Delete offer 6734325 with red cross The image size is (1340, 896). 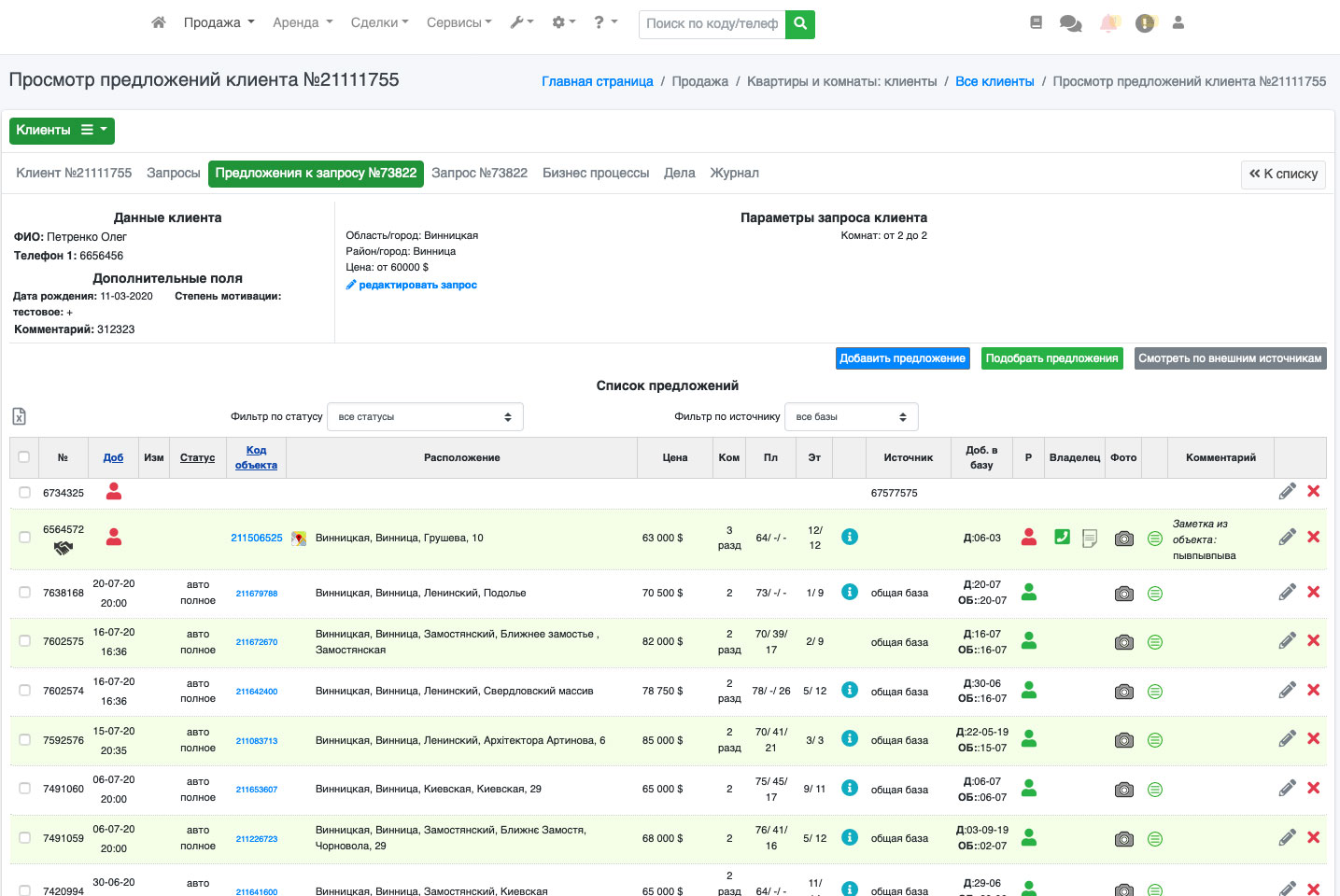pyautogui.click(x=1313, y=492)
